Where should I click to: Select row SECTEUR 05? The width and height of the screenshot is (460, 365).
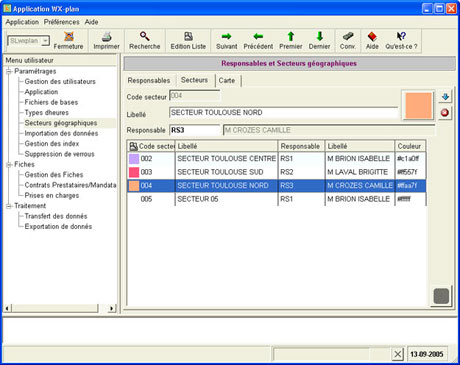click(x=277, y=199)
